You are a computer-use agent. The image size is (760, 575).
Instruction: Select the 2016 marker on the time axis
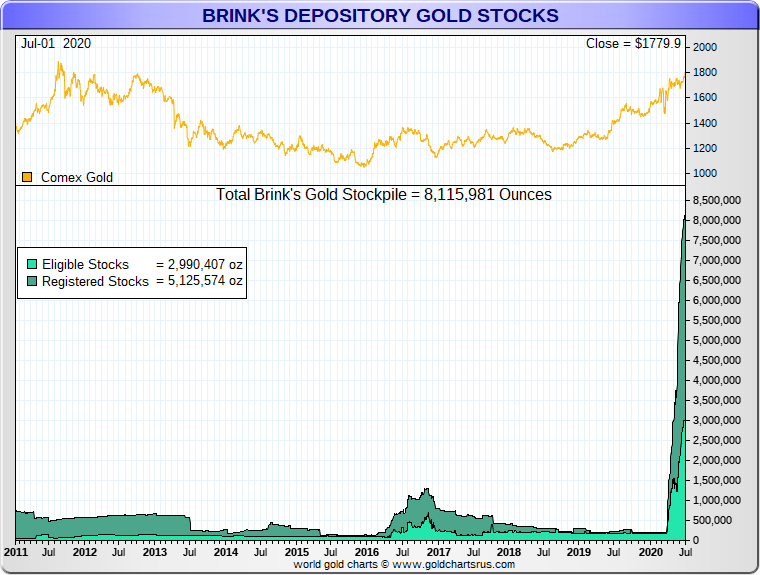pyautogui.click(x=367, y=551)
